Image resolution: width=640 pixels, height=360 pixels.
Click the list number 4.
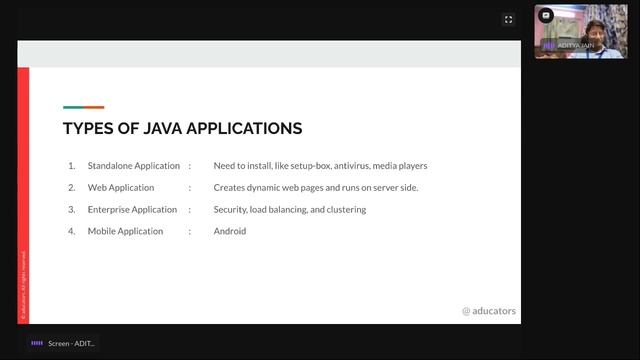click(x=71, y=231)
